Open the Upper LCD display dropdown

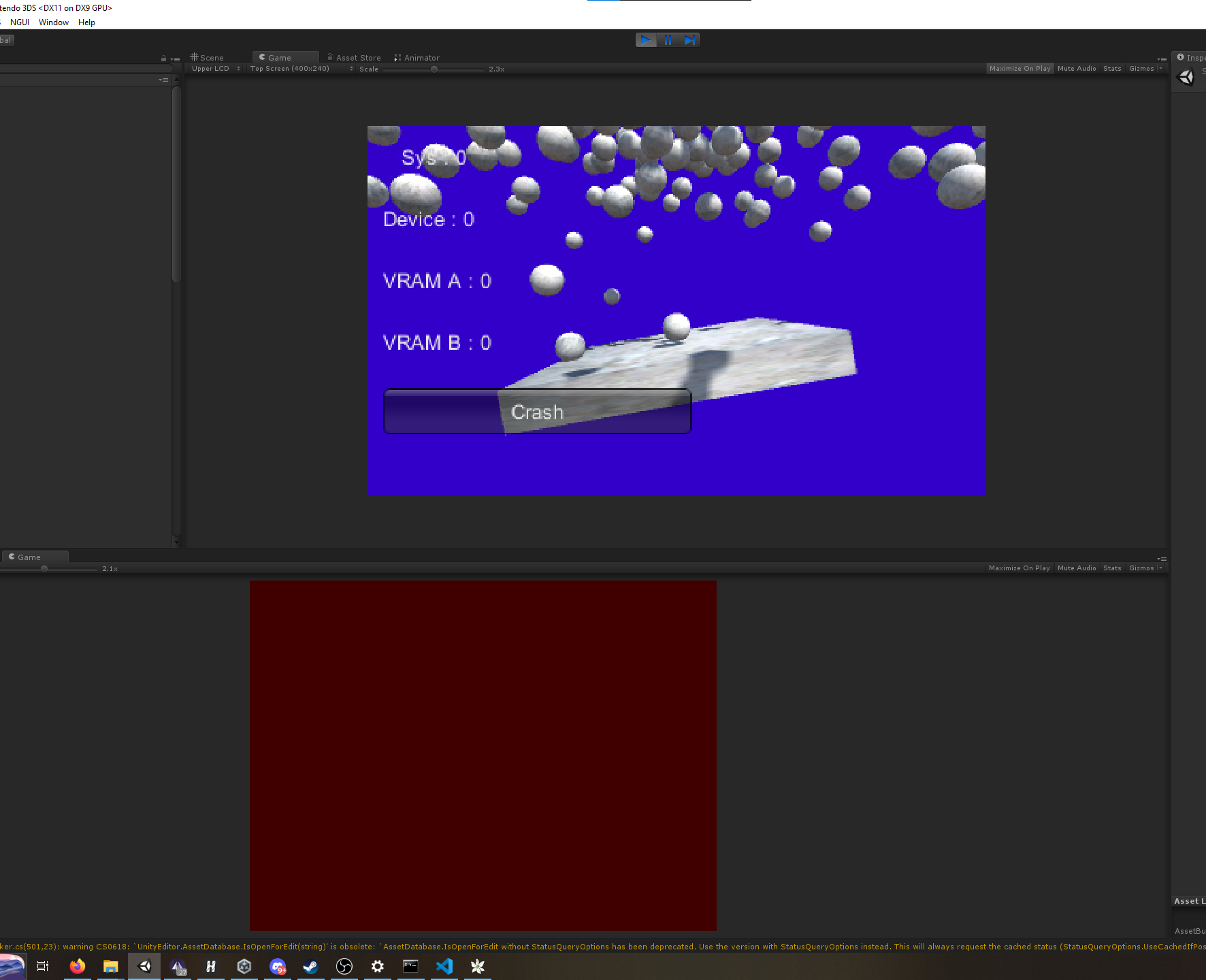(215, 69)
